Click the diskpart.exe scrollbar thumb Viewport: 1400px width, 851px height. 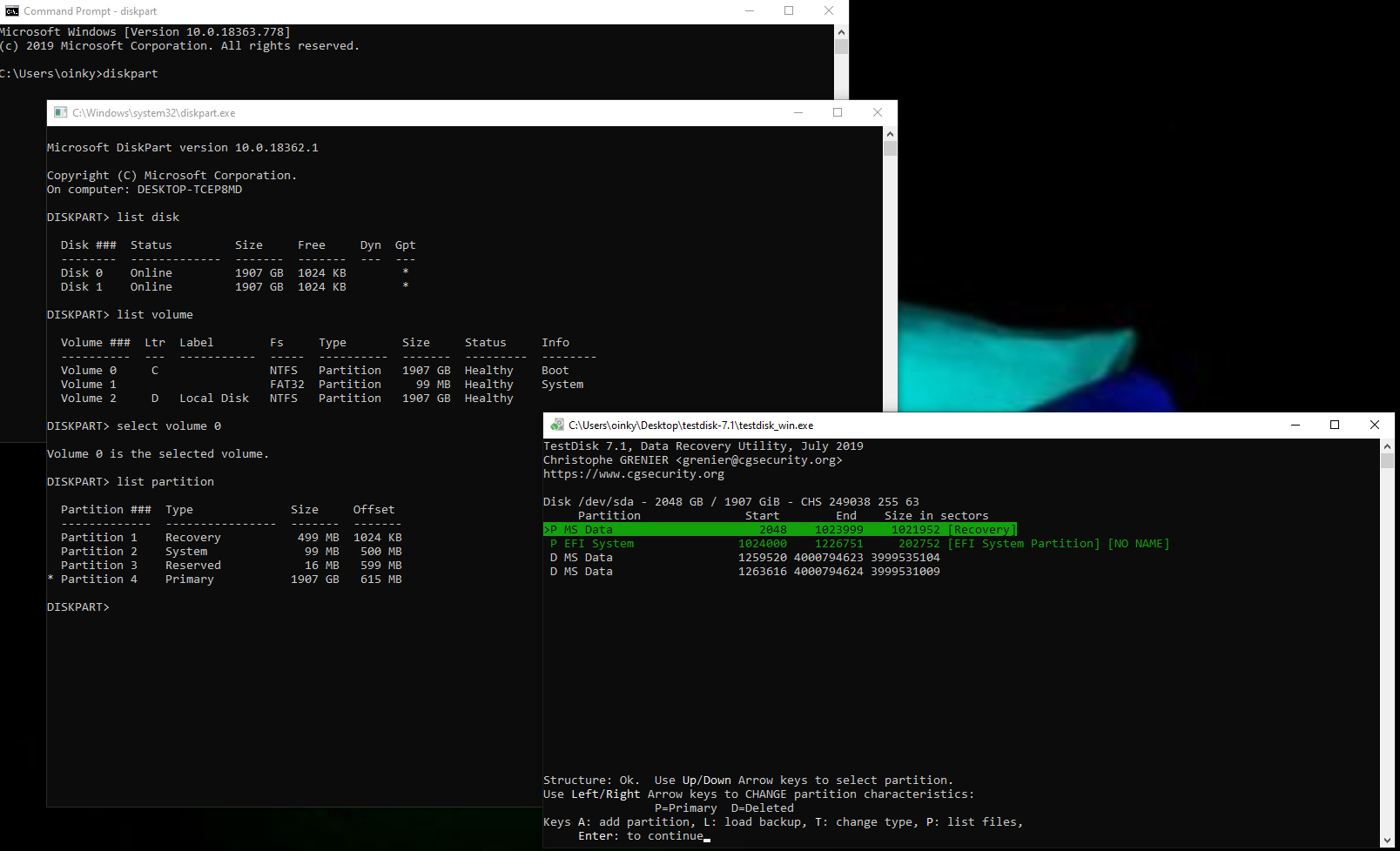[890, 149]
